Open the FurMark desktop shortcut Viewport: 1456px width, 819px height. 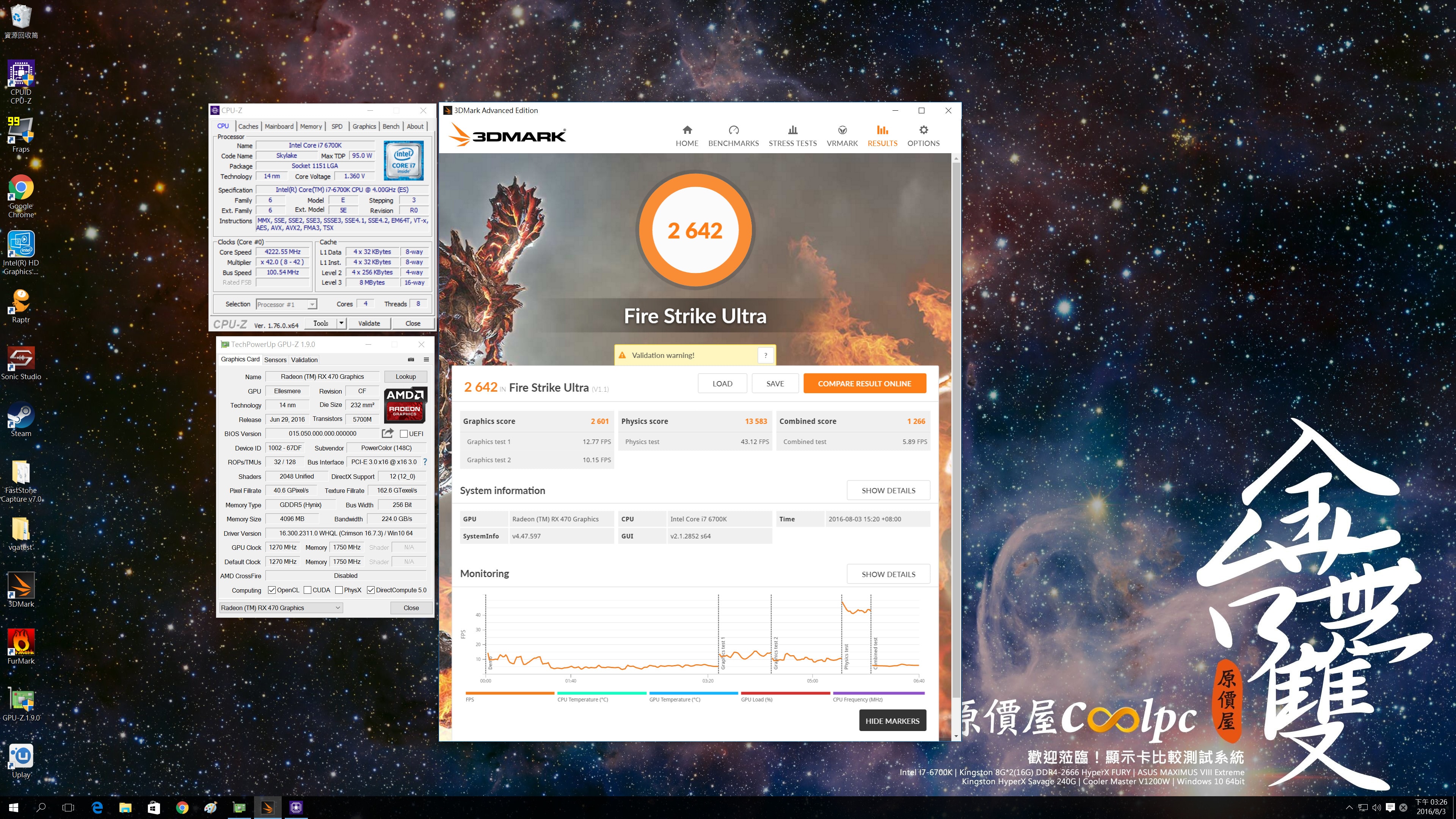[x=21, y=646]
